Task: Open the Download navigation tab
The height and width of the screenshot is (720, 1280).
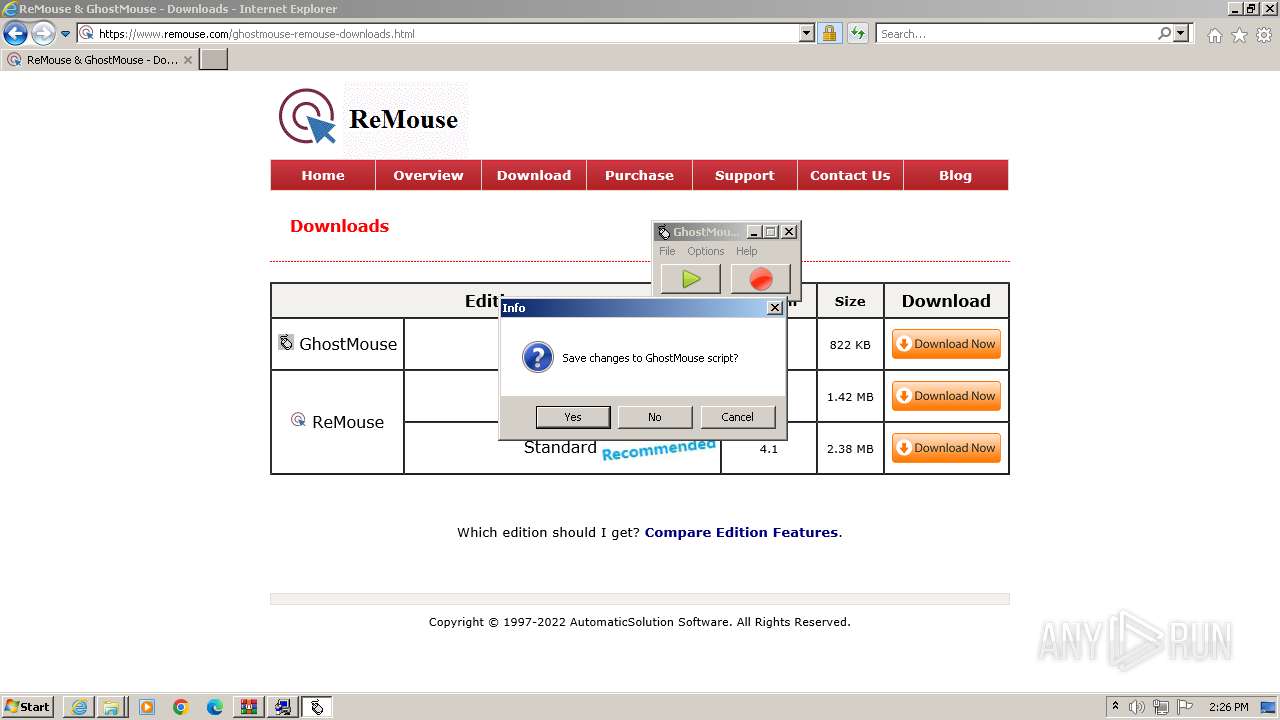Action: (x=534, y=175)
